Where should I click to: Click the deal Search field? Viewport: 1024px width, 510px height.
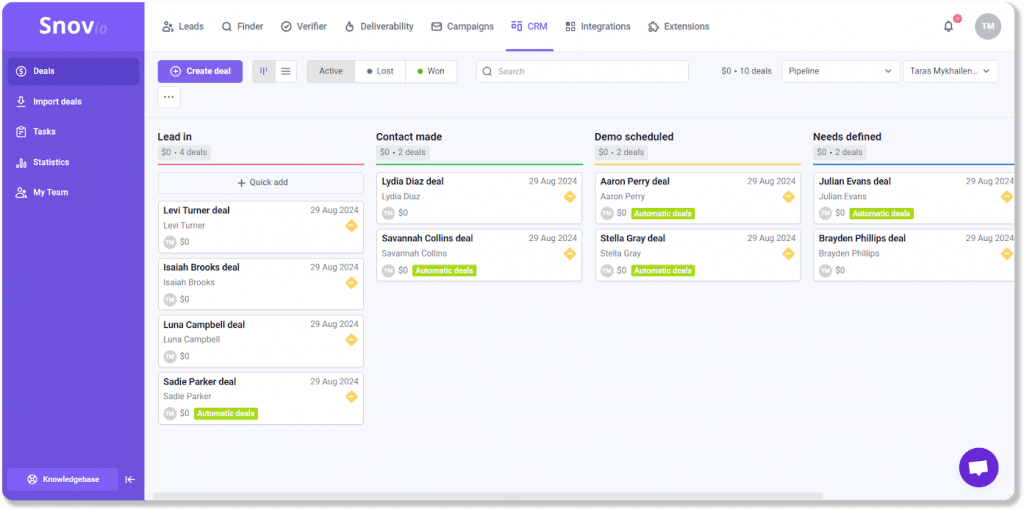582,71
